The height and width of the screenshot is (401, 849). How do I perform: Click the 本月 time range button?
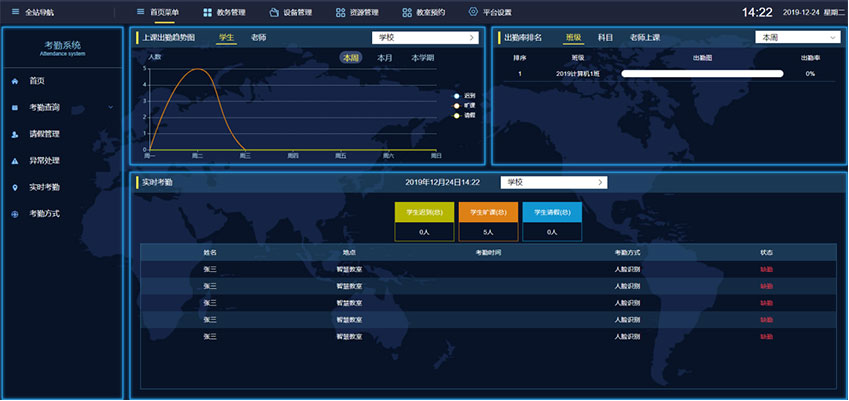[x=385, y=58]
